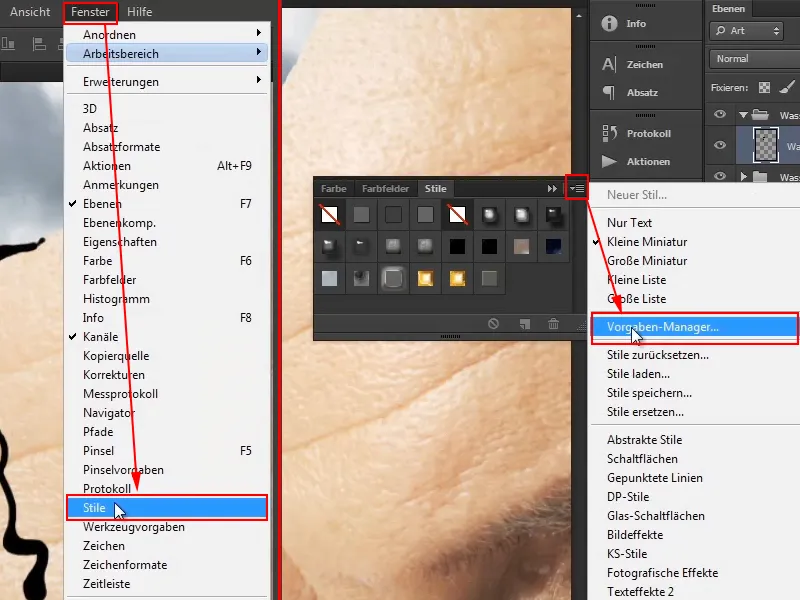Click Neuer Stil menu entry
800x600 pixels.
tap(637, 195)
